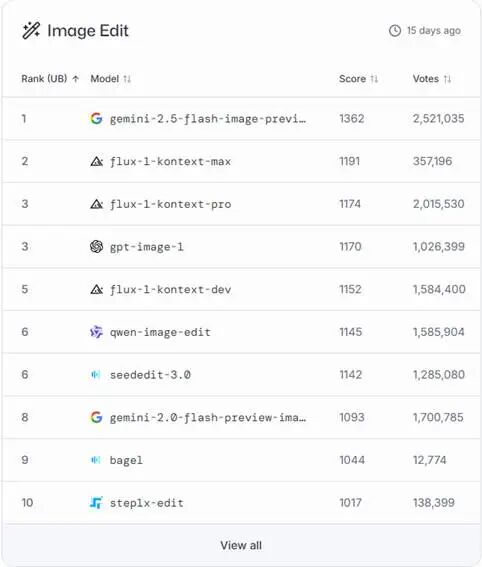Open the flux-1-kontext-dev model entry
This screenshot has height=567, width=482.
click(x=170, y=290)
